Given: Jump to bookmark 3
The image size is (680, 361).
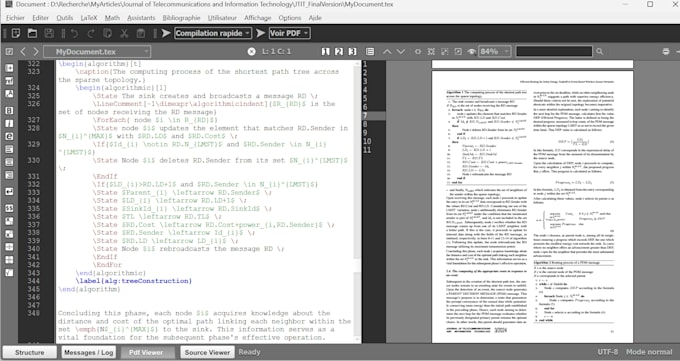Looking at the screenshot, I should (x=353, y=52).
